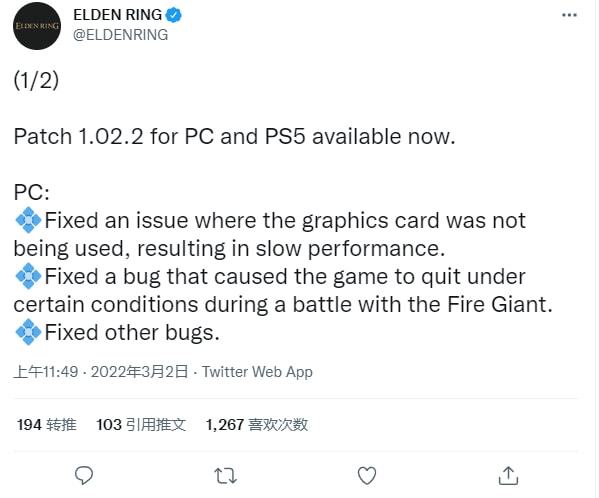View the 194 转推 retweets list

click(x=47, y=425)
